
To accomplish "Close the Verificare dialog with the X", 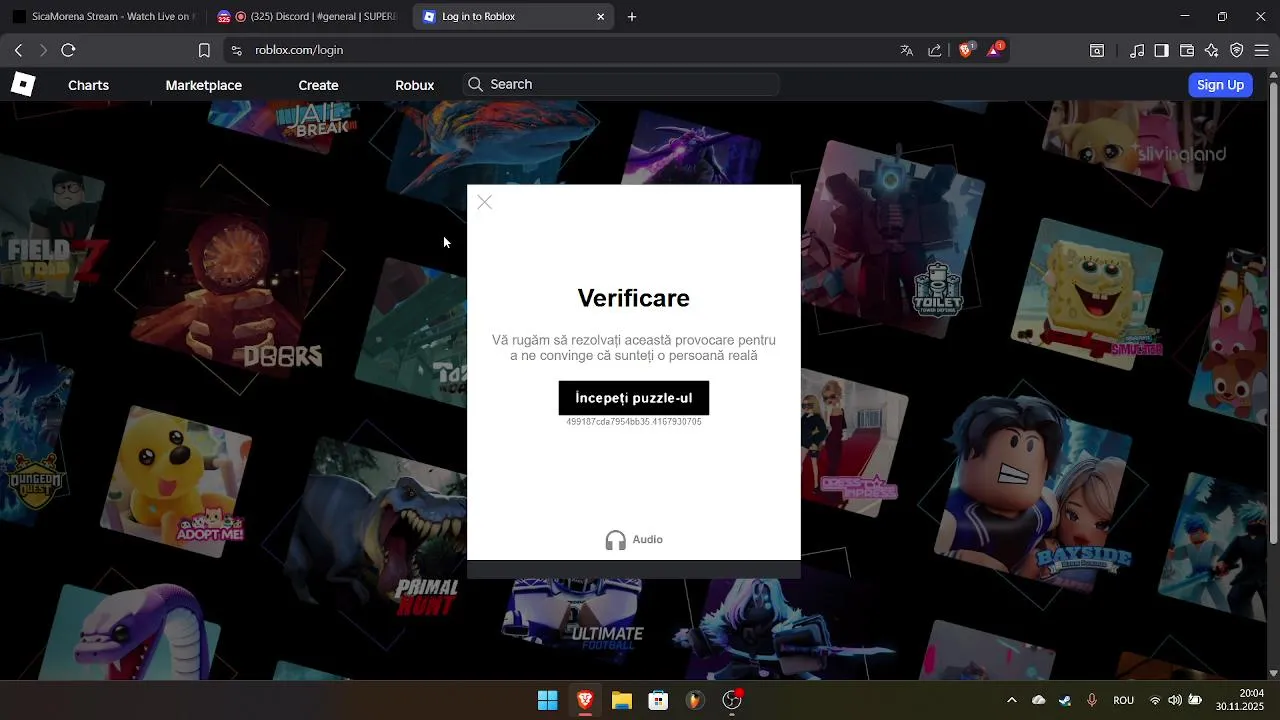I will 484,202.
